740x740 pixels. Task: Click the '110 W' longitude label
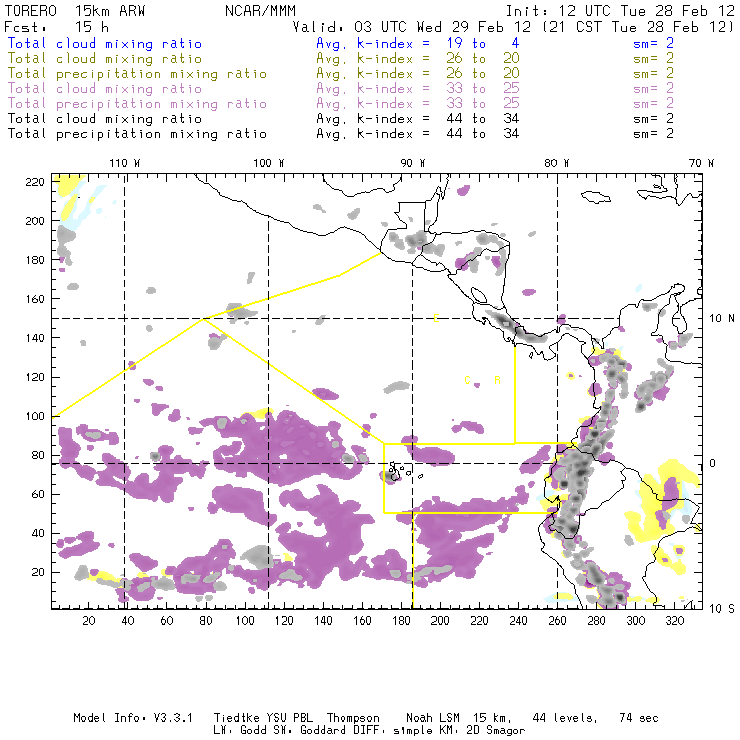pos(125,163)
